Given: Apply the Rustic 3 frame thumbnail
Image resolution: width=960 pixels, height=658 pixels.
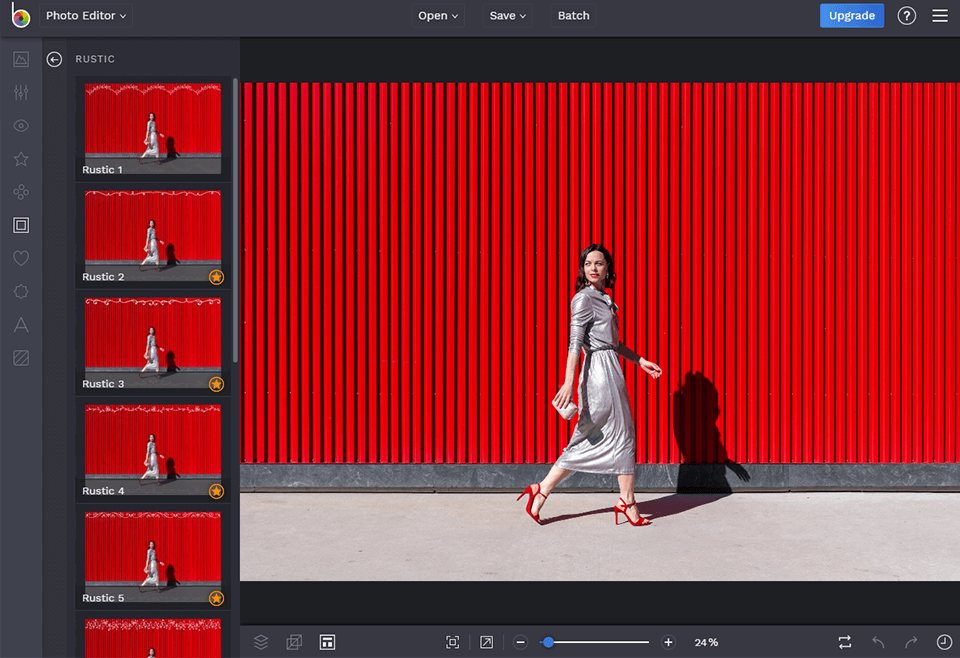Looking at the screenshot, I should pos(153,342).
